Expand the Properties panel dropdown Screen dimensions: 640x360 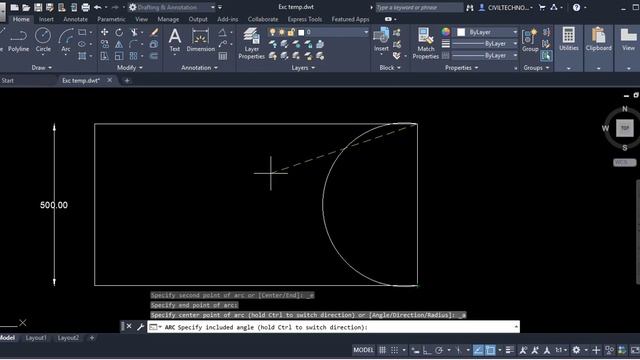(462, 68)
